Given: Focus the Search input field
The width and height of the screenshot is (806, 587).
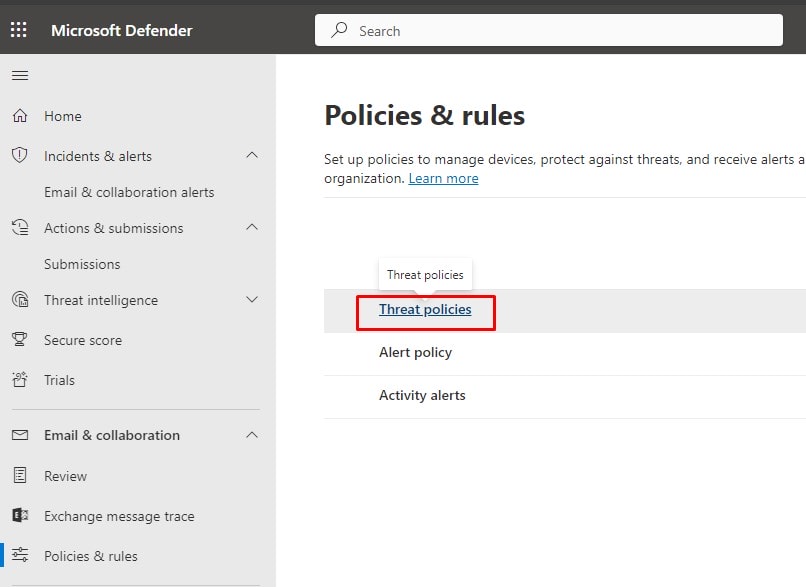Looking at the screenshot, I should (x=549, y=30).
